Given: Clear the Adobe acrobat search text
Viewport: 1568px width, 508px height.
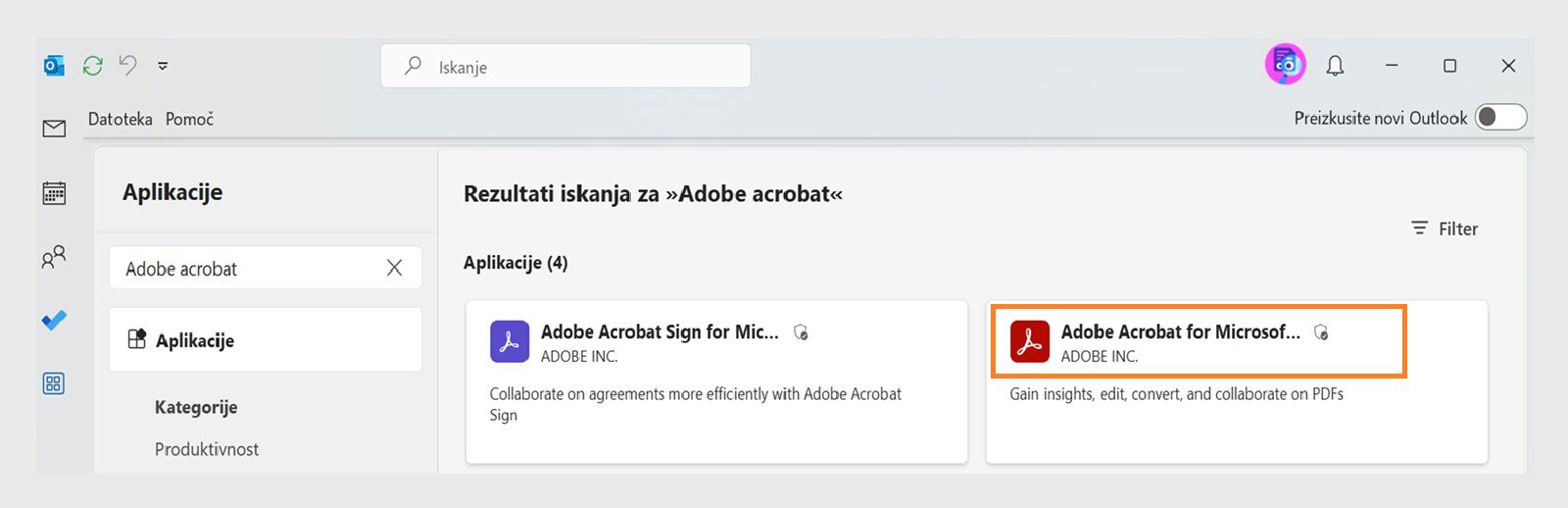Looking at the screenshot, I should click(x=394, y=268).
